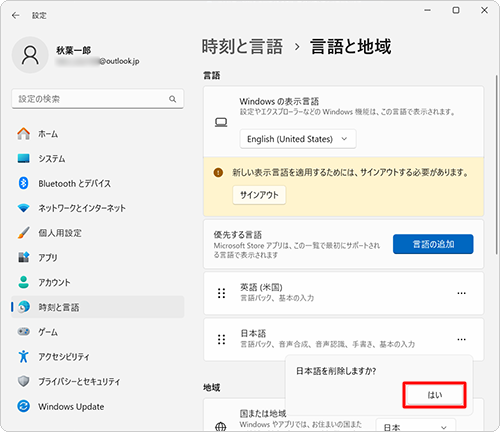Click the サインアウト button
500x432 pixels.
tap(259, 195)
